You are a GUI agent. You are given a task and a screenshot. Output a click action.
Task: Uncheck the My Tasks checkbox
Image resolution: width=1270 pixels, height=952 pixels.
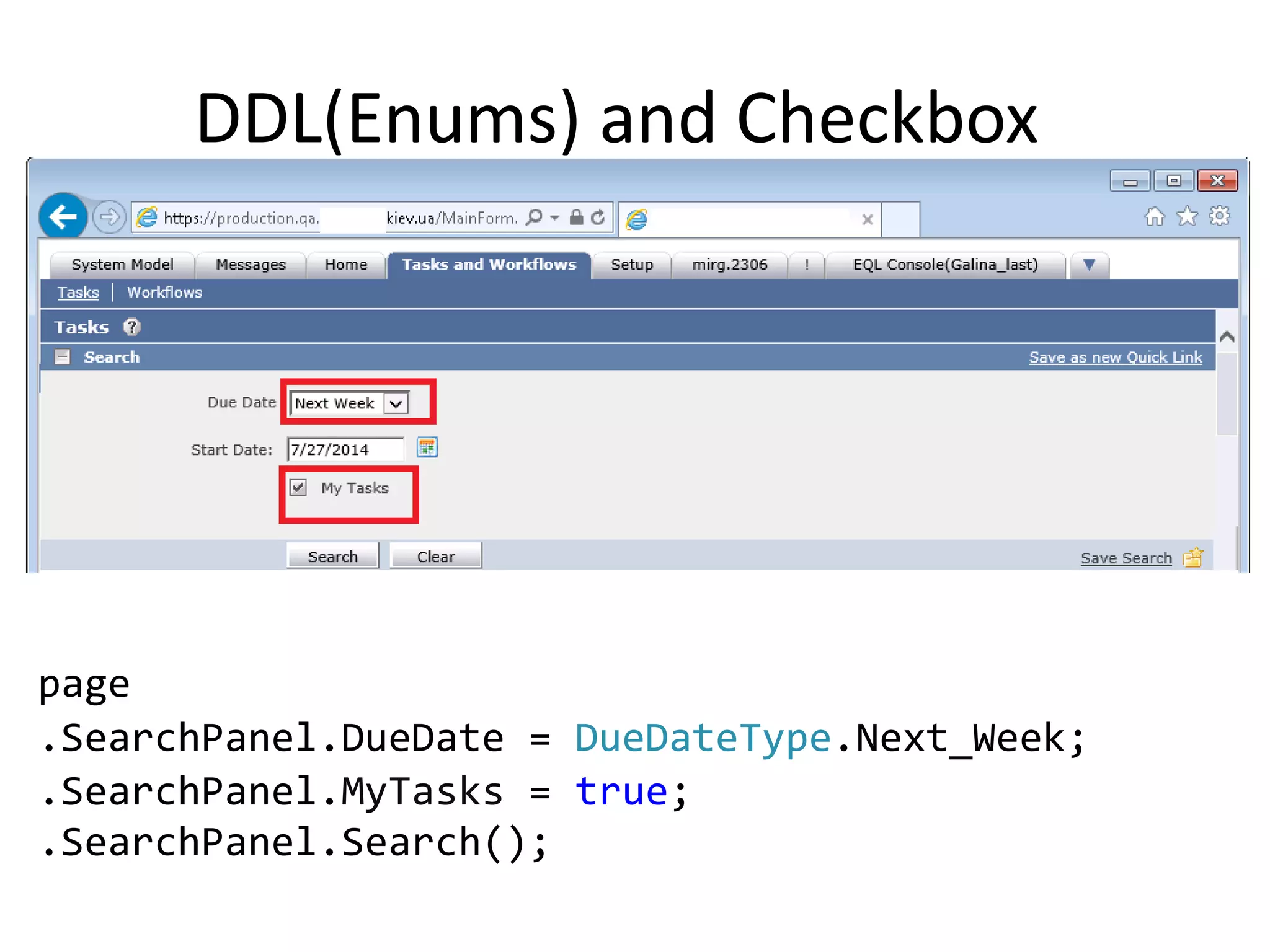(298, 488)
